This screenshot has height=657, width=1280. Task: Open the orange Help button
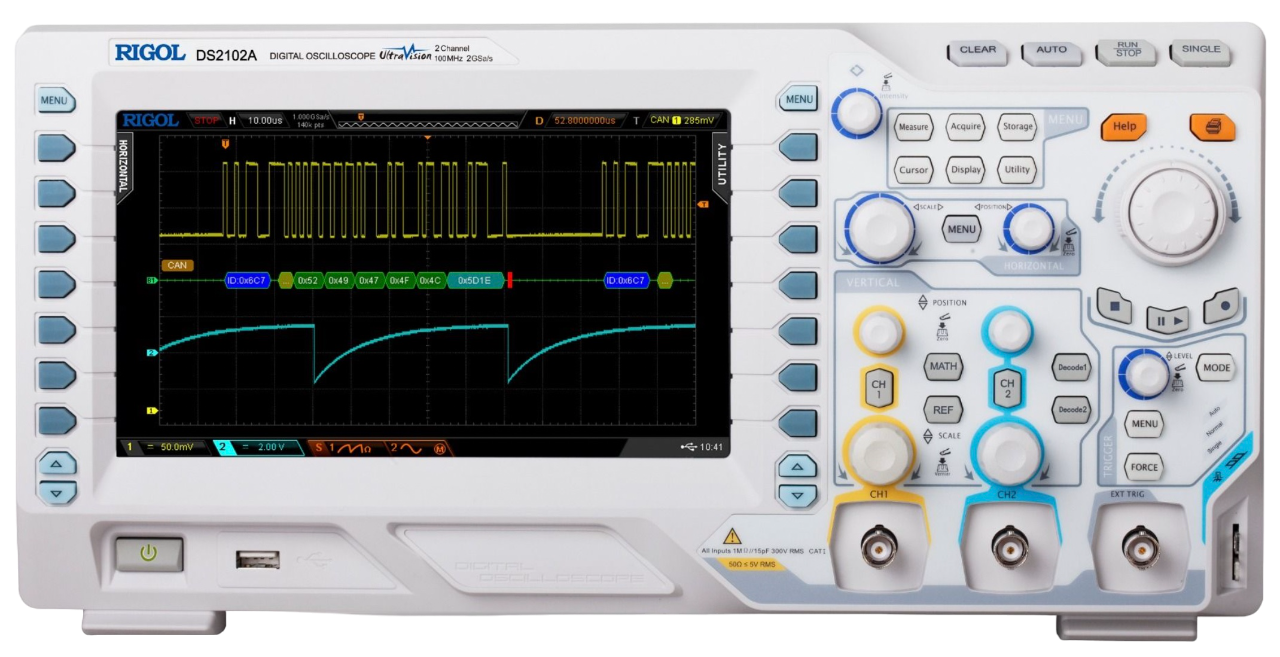(1124, 127)
